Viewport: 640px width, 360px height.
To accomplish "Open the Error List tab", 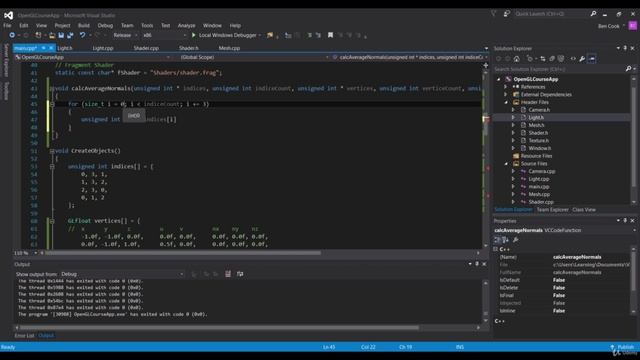I will tap(24, 336).
